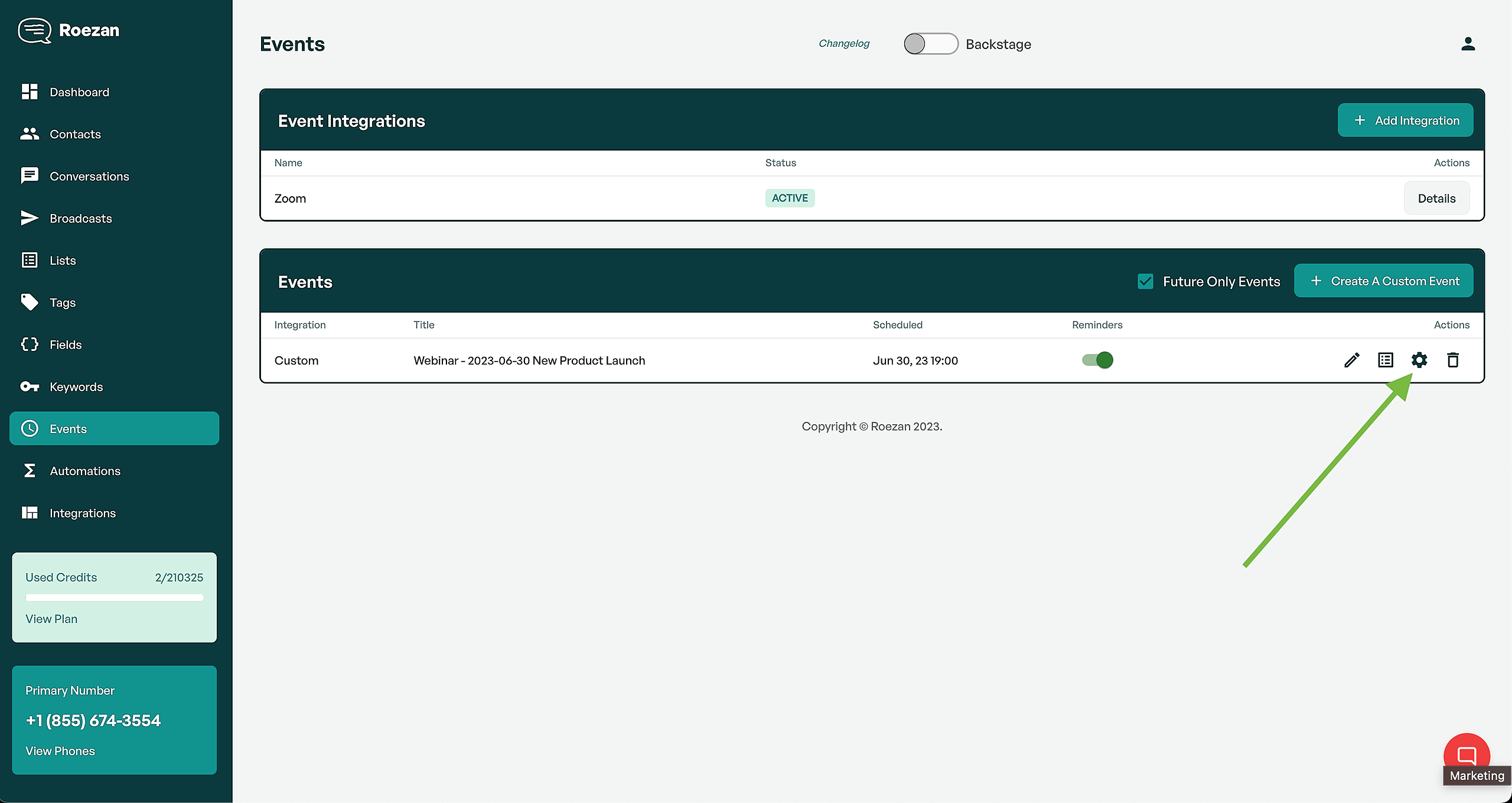Delete the Webinar event with trash icon
Viewport: 1512px width, 803px height.
(1453, 360)
